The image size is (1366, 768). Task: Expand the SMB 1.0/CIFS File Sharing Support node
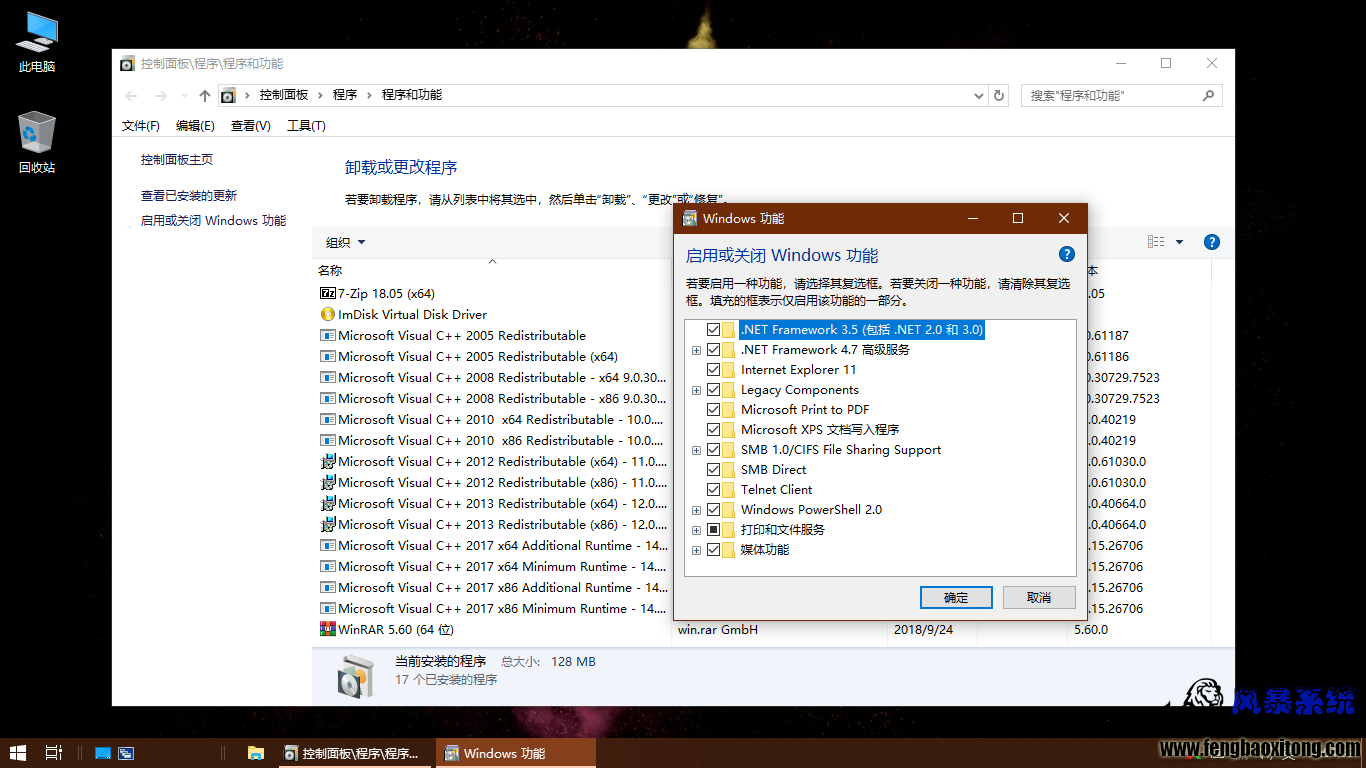(696, 450)
